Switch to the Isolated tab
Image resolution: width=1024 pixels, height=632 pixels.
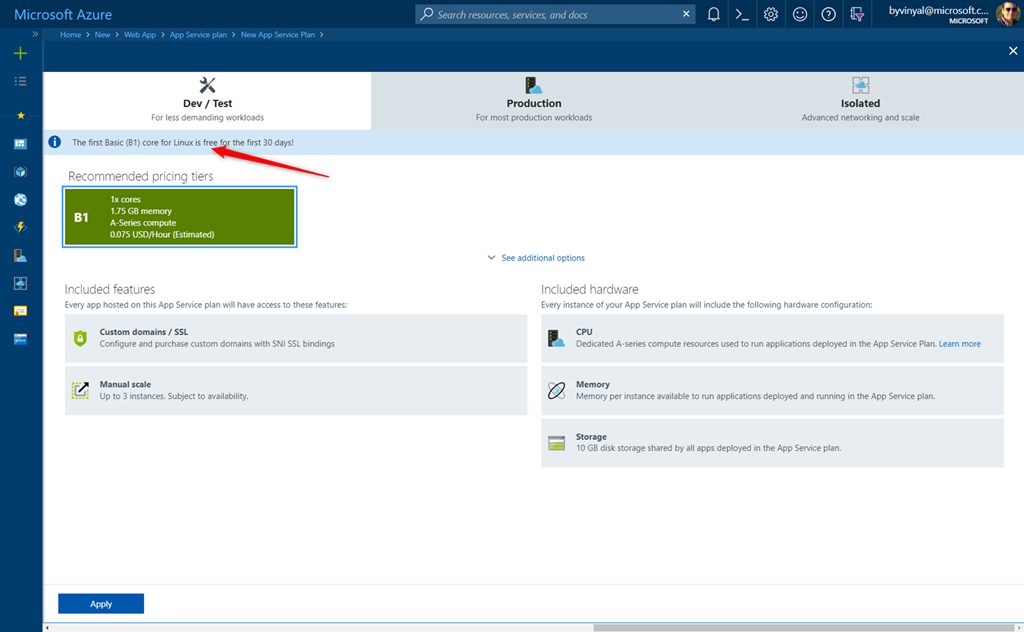click(x=860, y=101)
